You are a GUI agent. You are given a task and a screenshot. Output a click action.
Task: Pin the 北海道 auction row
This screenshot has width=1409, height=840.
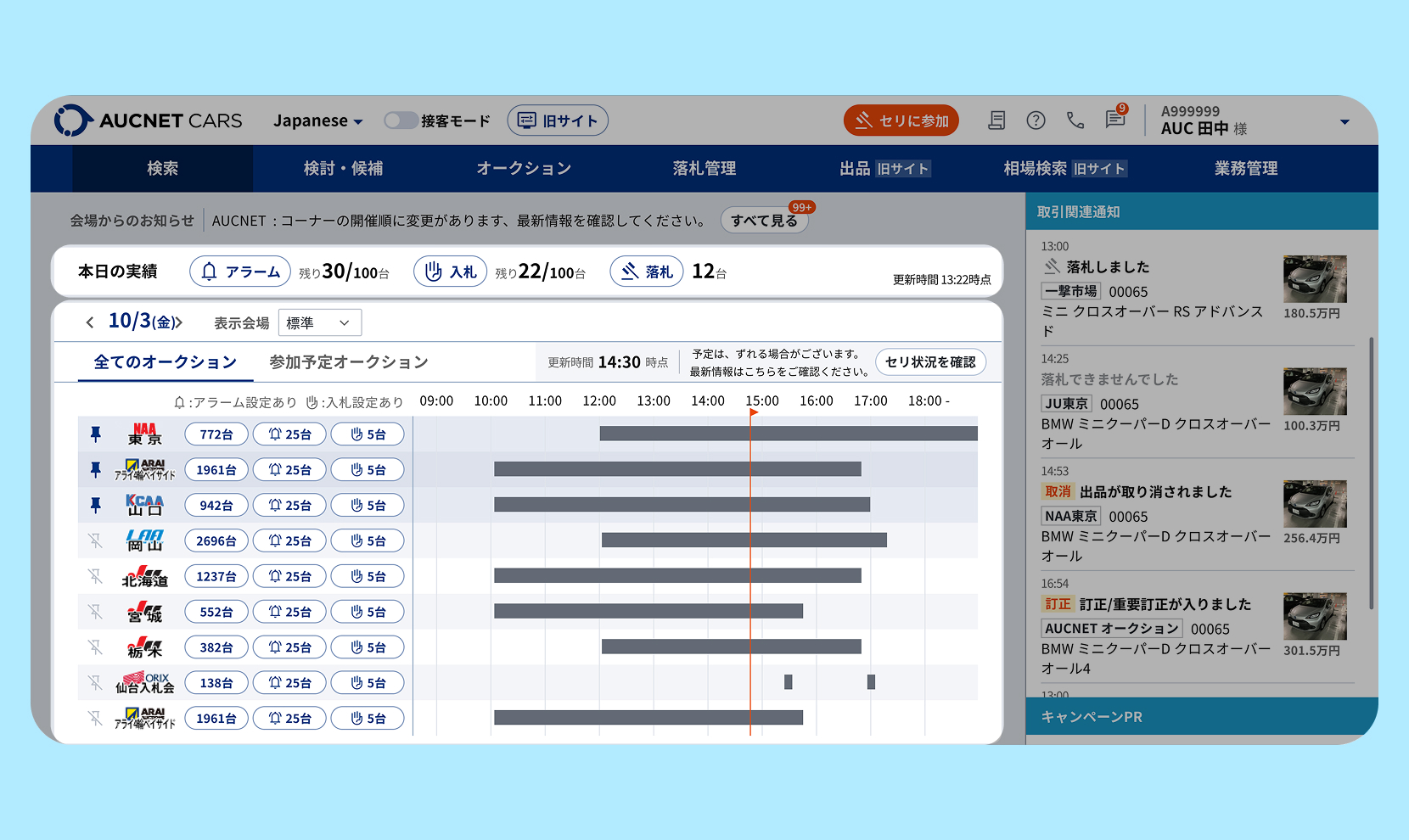(x=96, y=577)
